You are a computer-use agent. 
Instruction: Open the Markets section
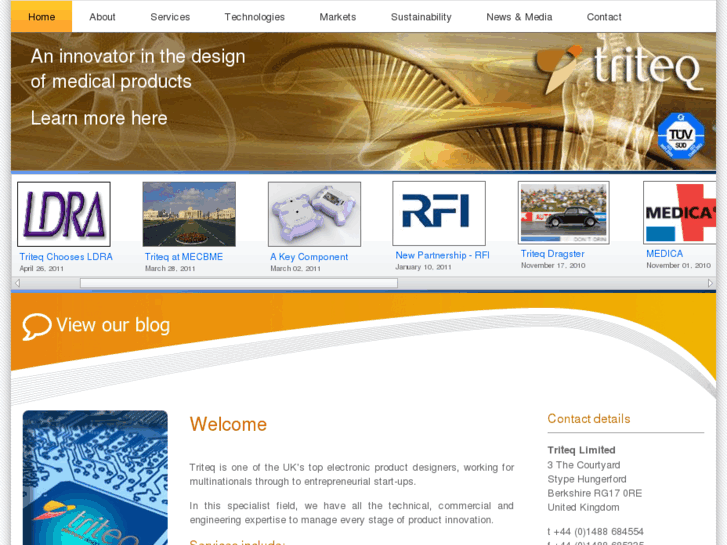click(x=338, y=17)
